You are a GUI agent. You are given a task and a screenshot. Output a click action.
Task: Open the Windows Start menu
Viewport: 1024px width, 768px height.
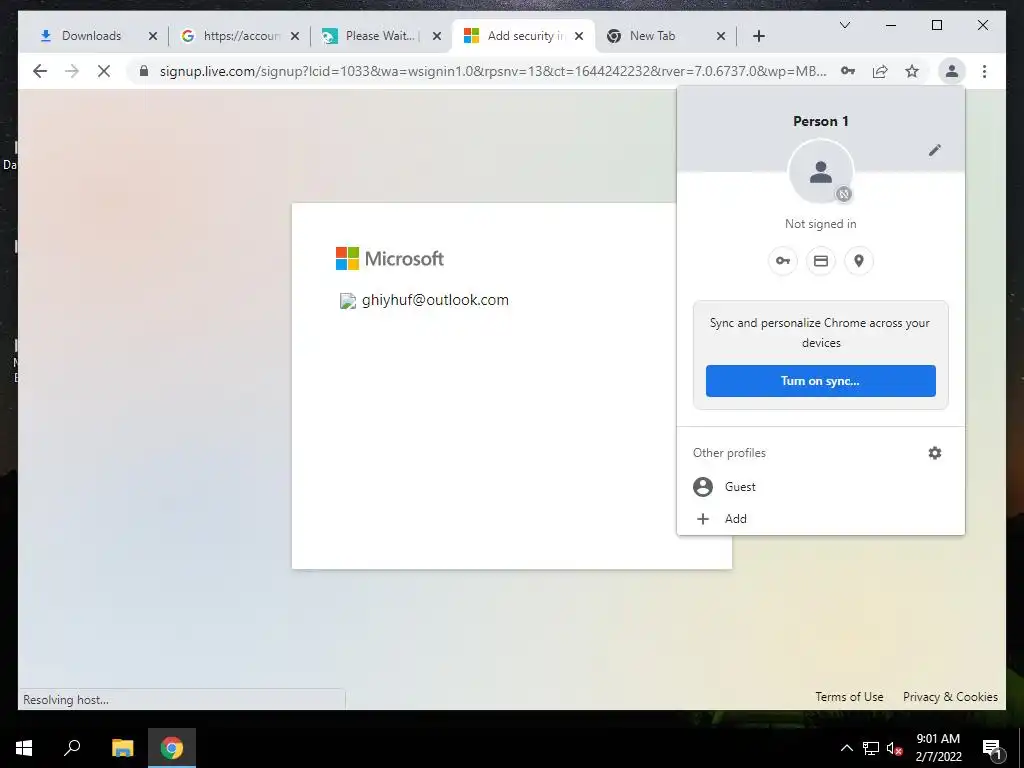[24, 748]
